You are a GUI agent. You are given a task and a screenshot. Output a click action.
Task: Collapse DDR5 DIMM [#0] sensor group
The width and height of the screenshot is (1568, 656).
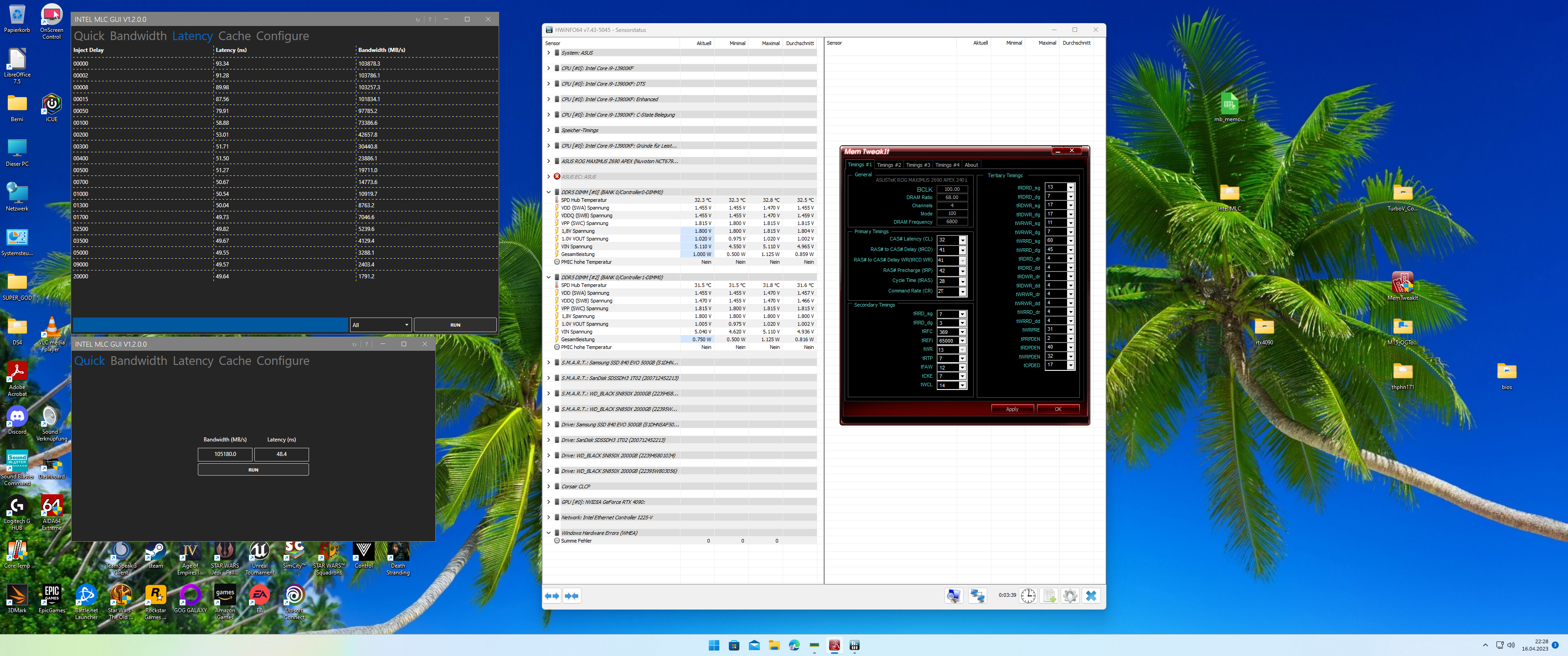(548, 192)
